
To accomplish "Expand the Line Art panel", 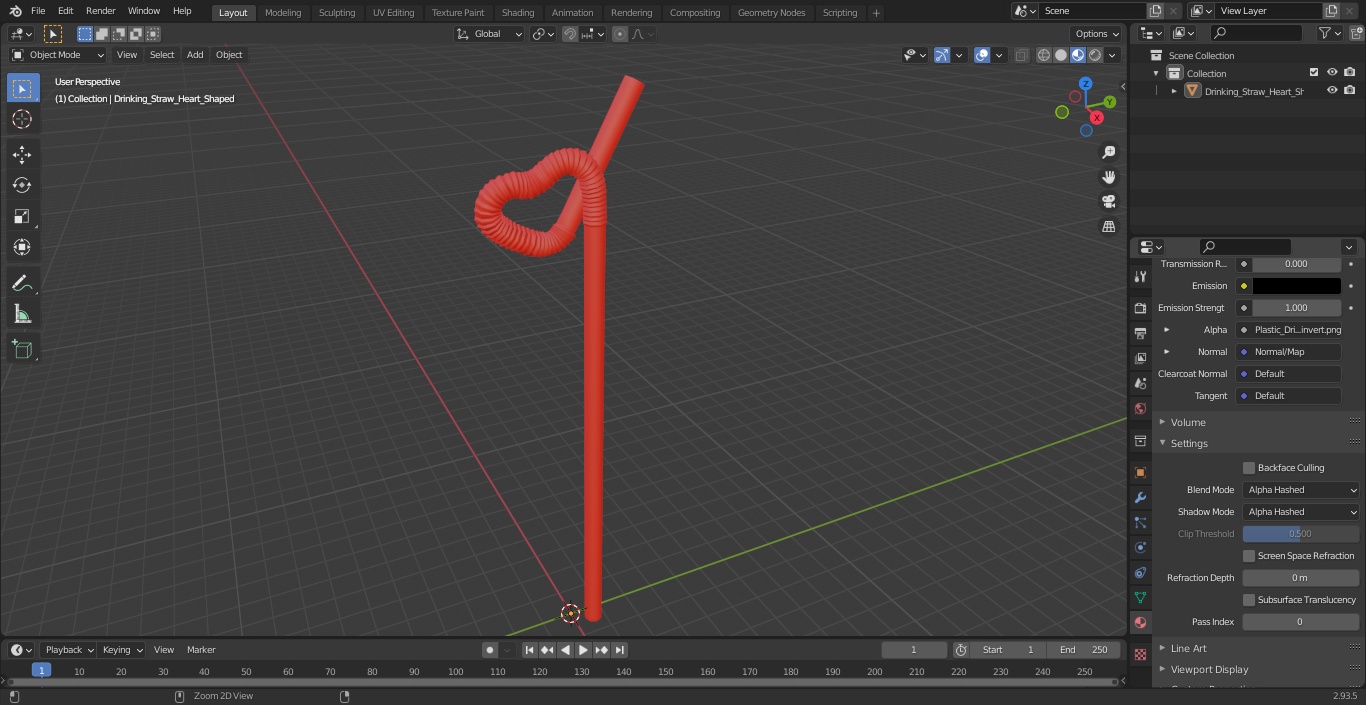I will pos(1163,648).
